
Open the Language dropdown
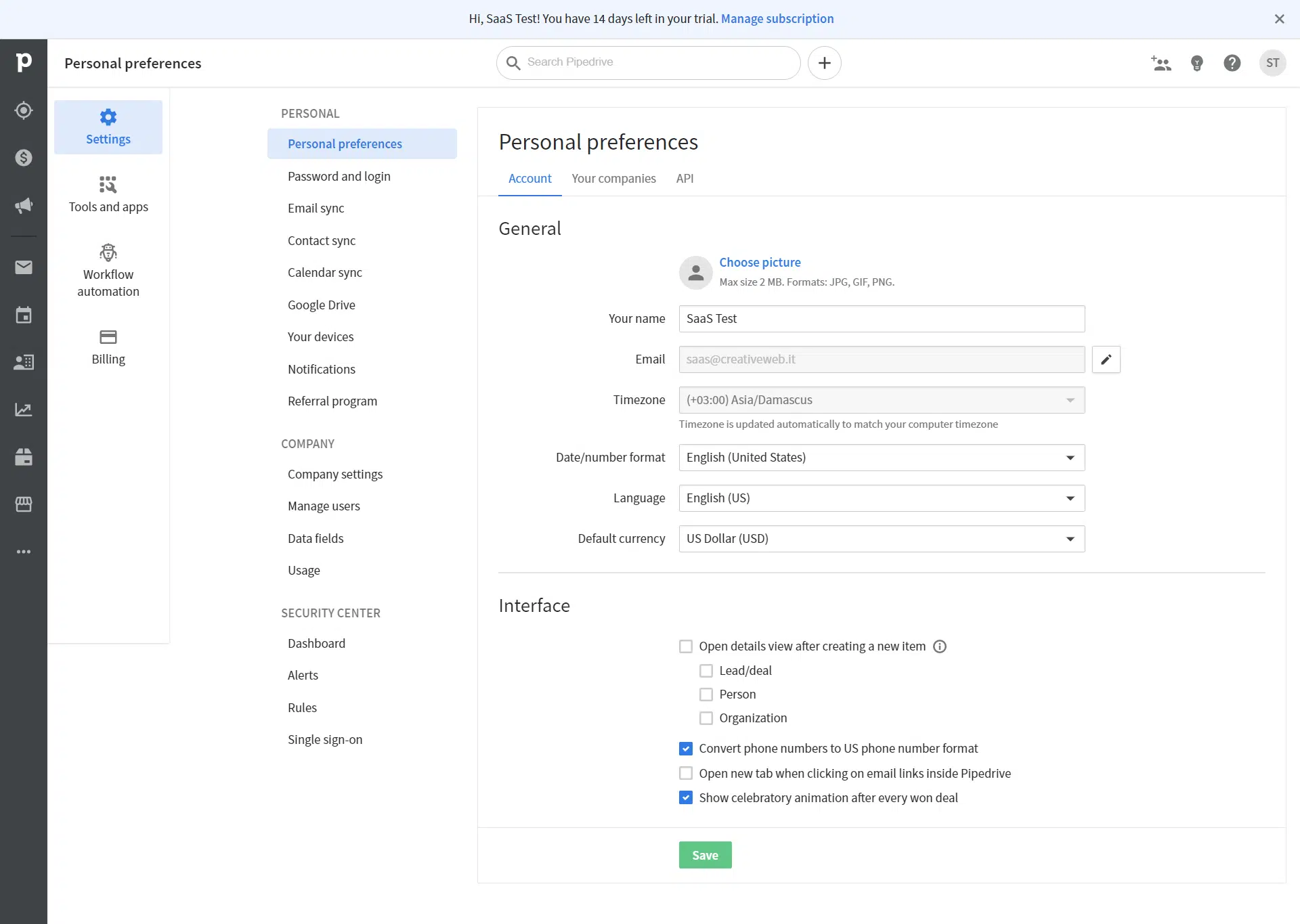coord(882,498)
